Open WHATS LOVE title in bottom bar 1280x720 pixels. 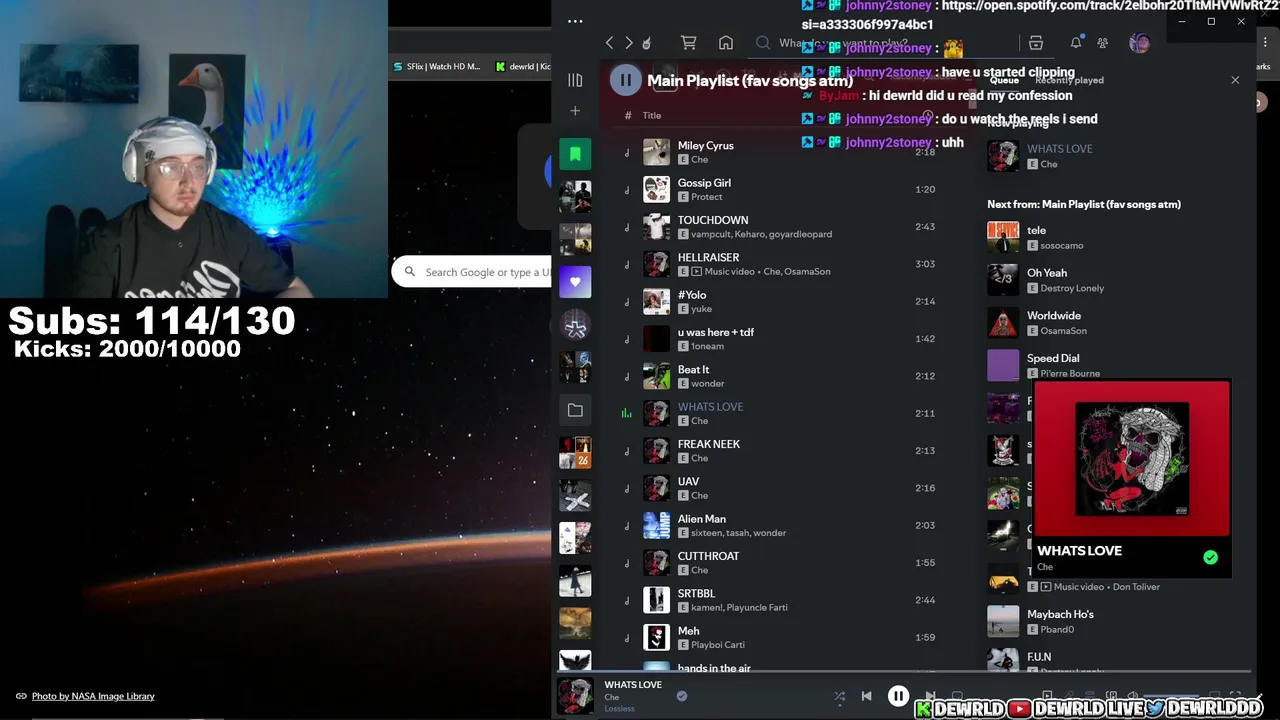(633, 685)
